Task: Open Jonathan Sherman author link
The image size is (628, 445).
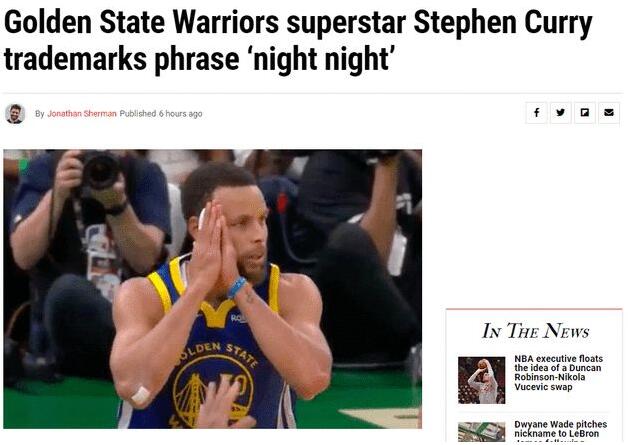Action: [x=82, y=114]
